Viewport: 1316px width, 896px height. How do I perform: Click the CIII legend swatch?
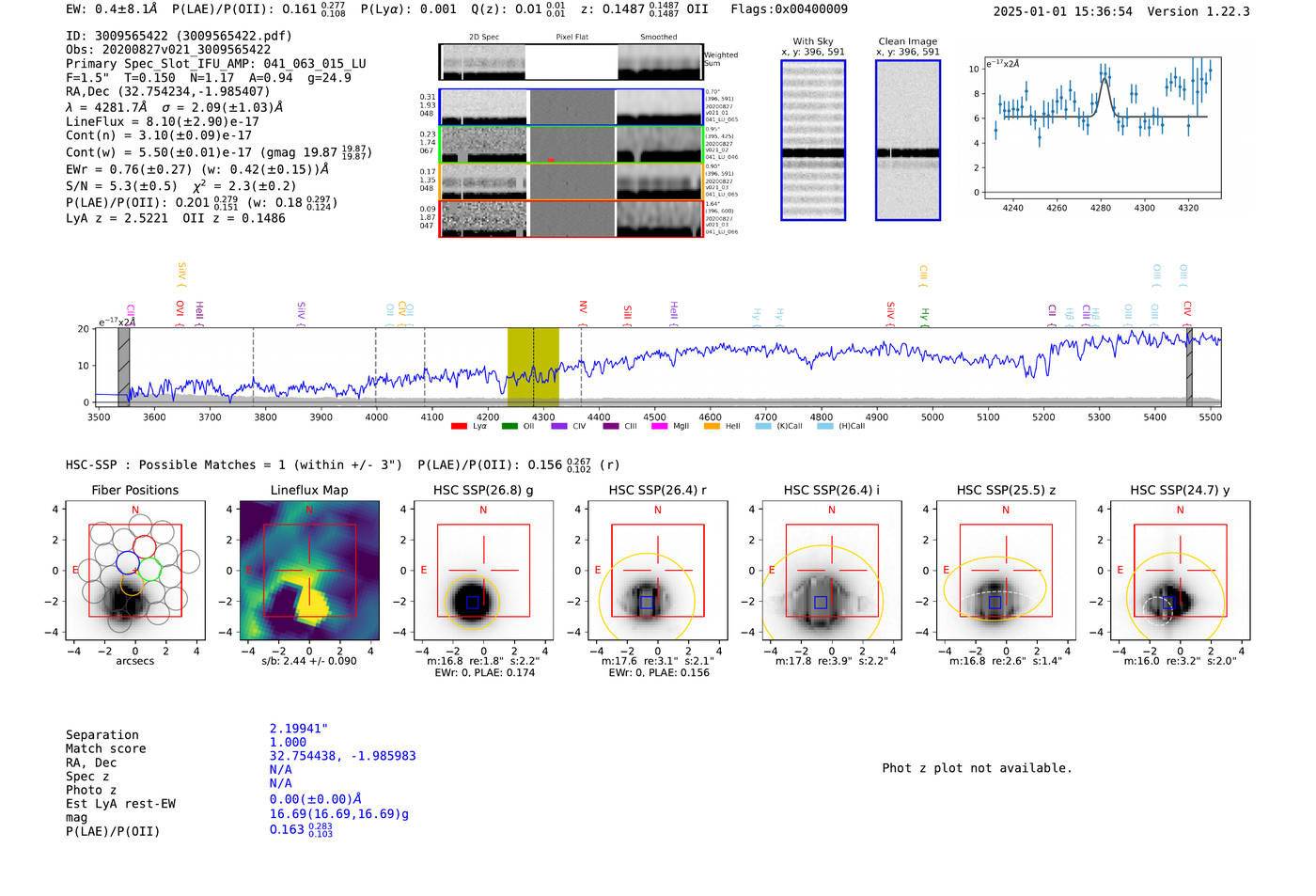[x=611, y=426]
